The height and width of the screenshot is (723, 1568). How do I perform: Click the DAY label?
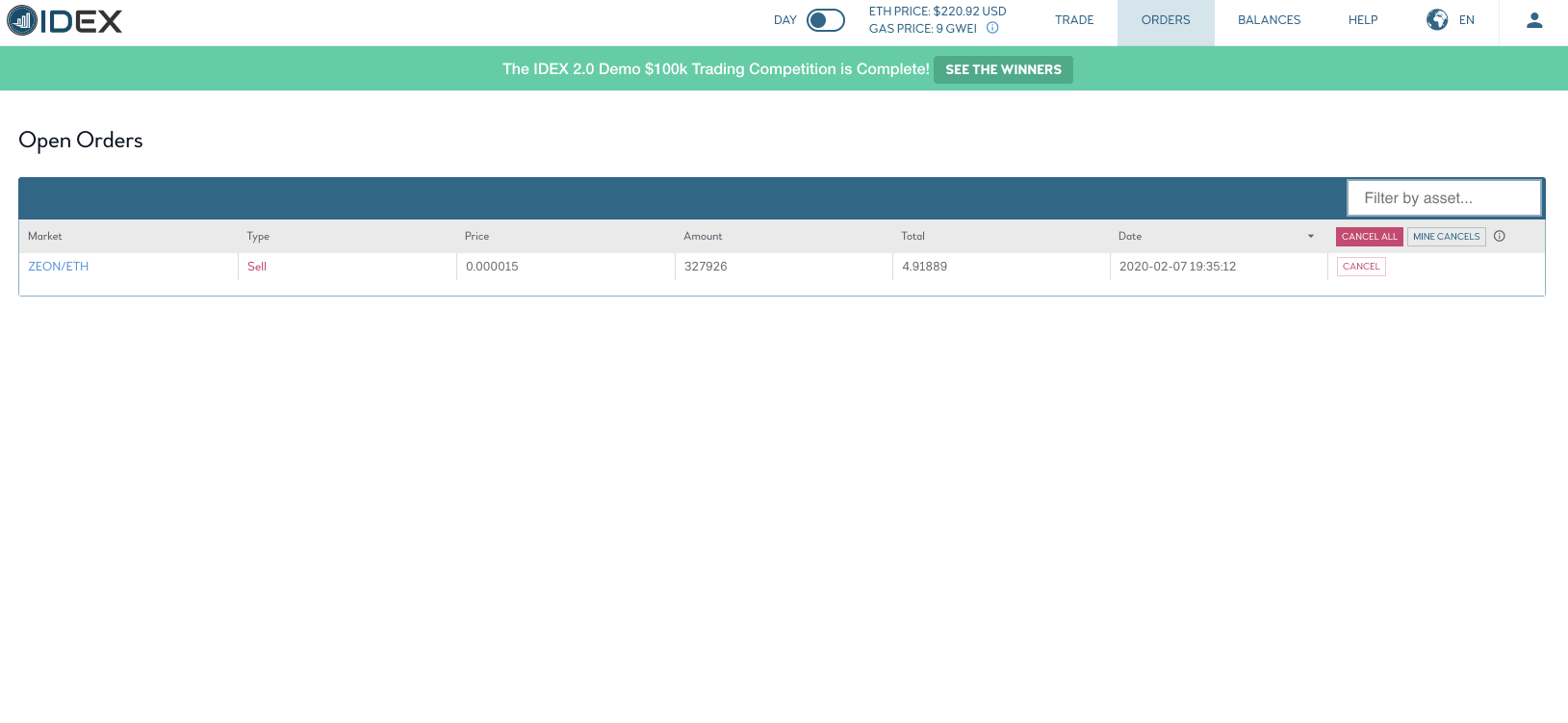click(x=785, y=20)
